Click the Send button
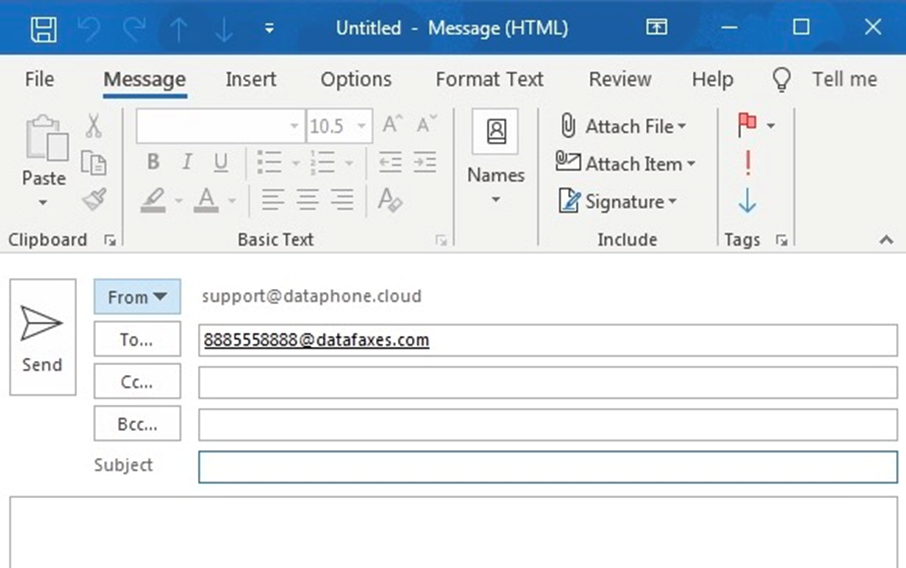This screenshot has height=568, width=906. [x=42, y=337]
